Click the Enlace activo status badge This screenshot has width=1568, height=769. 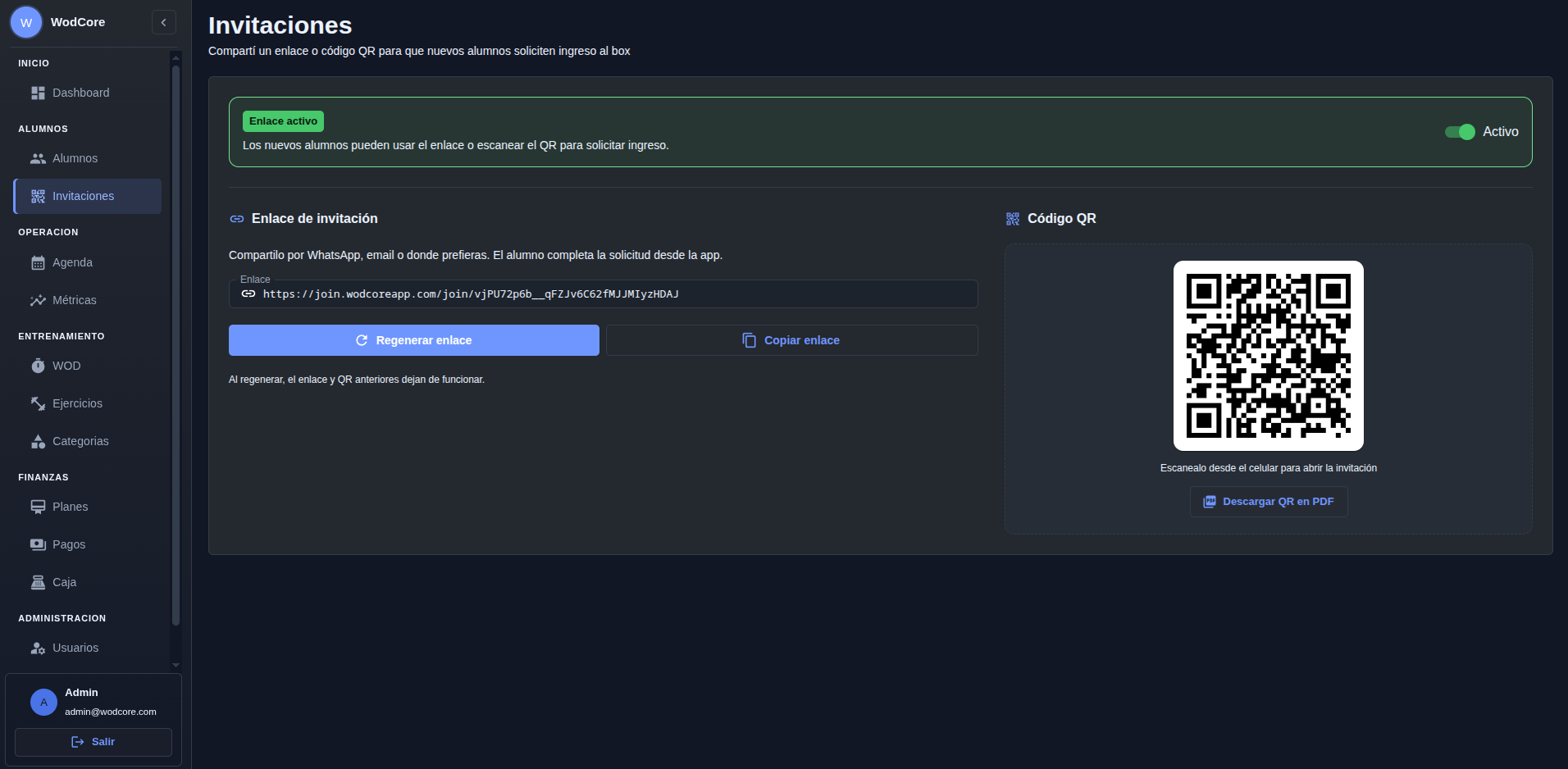(x=283, y=121)
